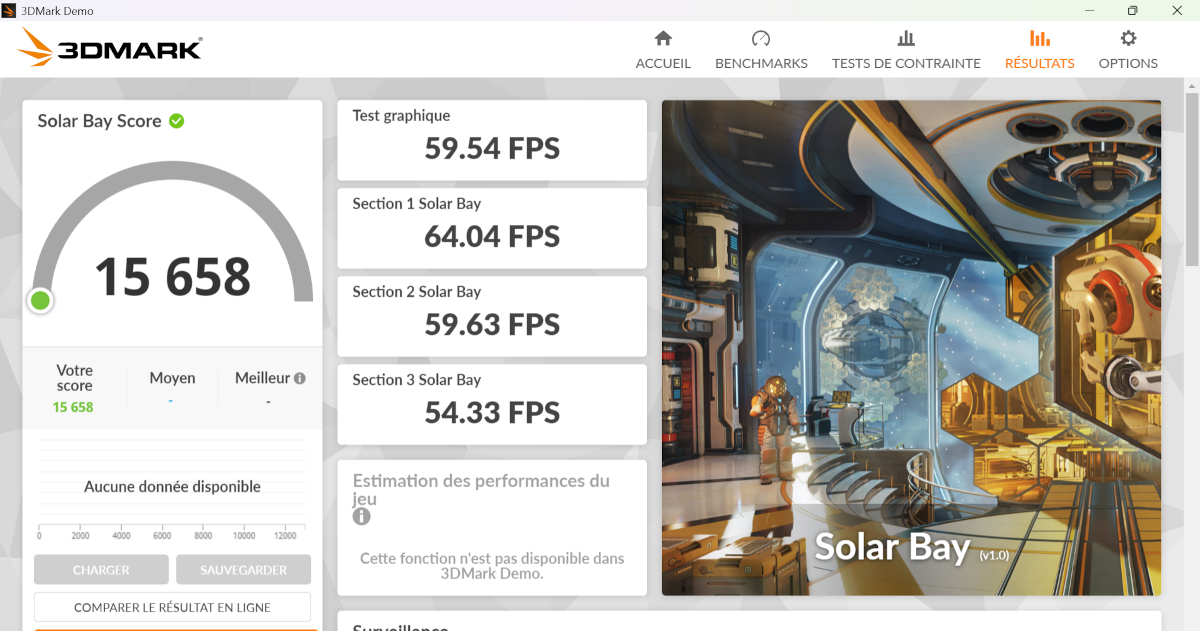The height and width of the screenshot is (631, 1200).
Task: Click the green marker dot on the score gauge
Action: pyautogui.click(x=40, y=300)
